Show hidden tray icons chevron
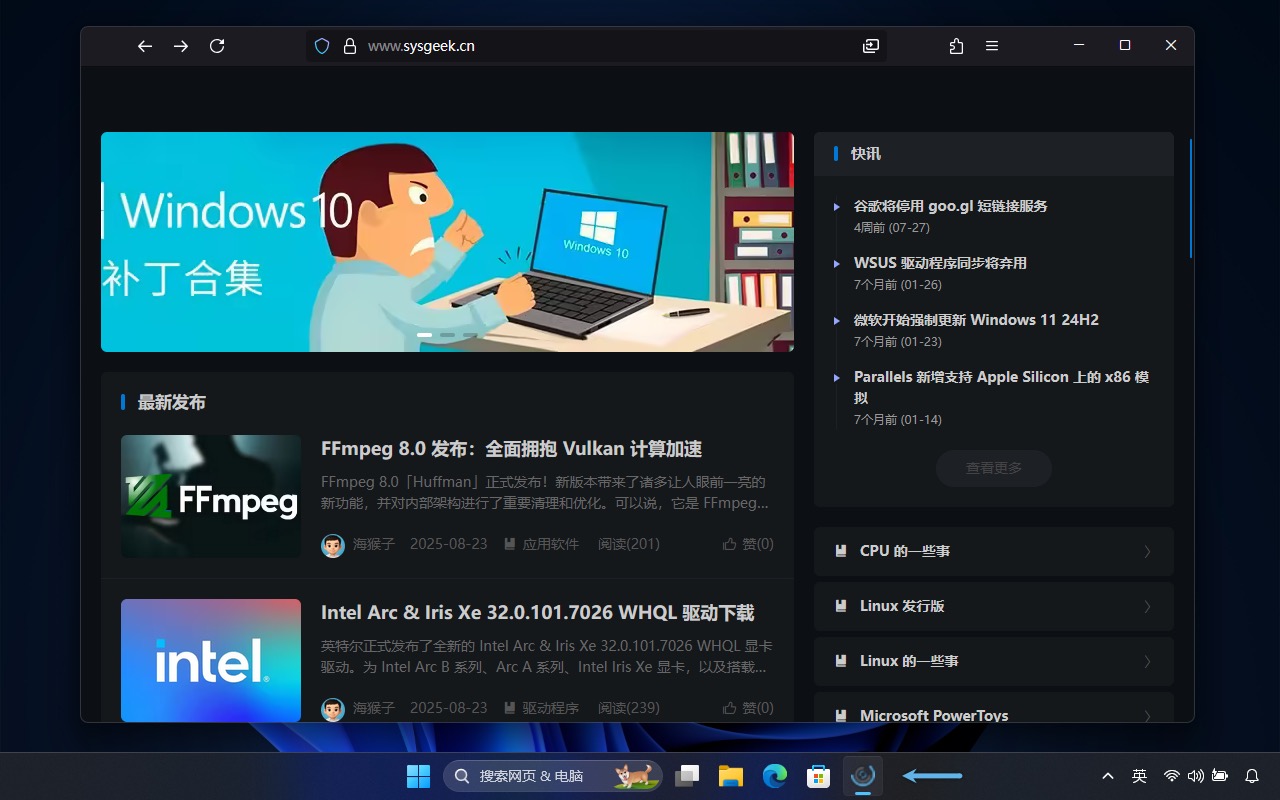Screen dimensions: 1280x800 coord(1108,776)
